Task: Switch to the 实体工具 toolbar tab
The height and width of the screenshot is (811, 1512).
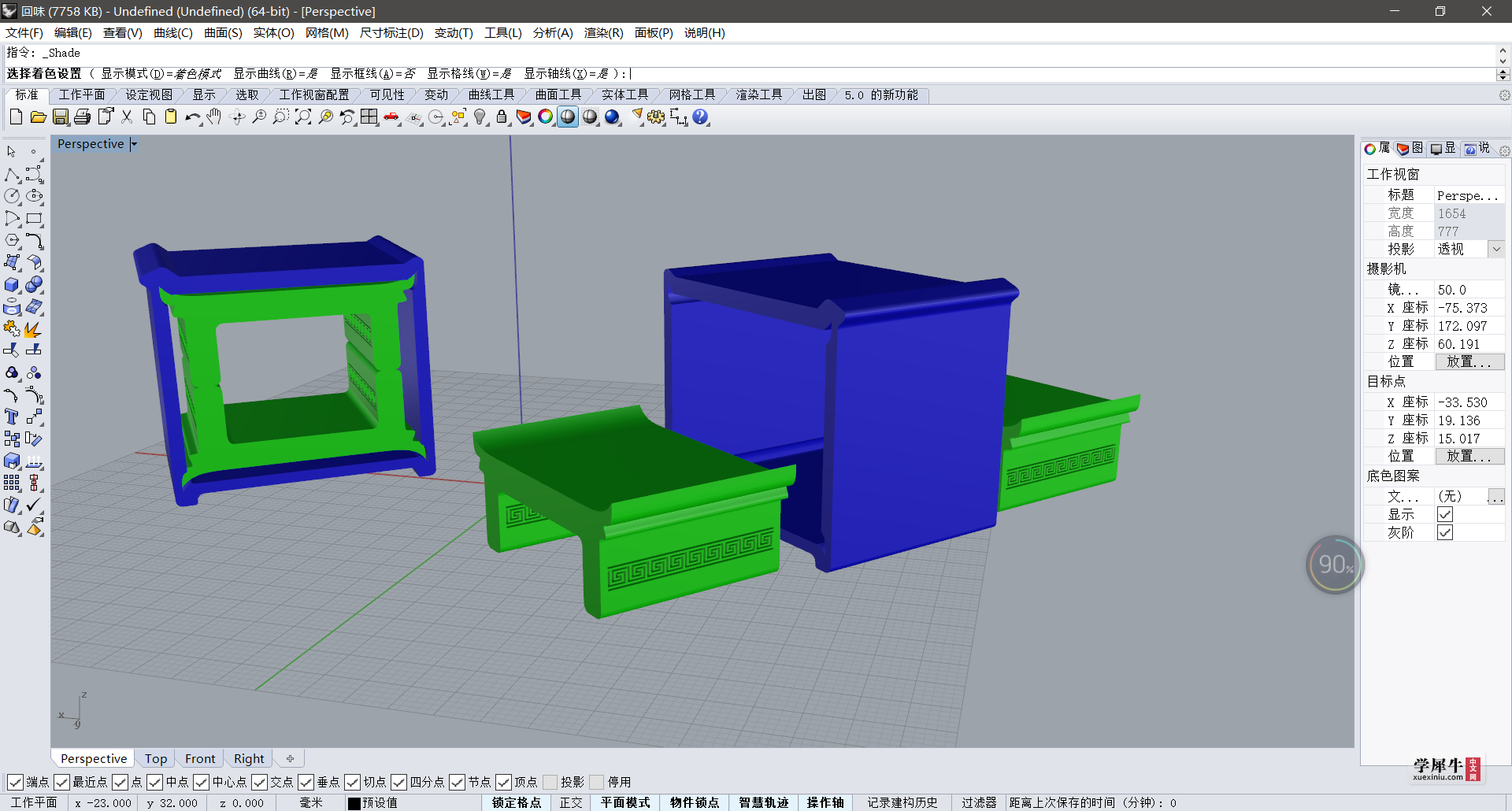Action: (x=624, y=94)
